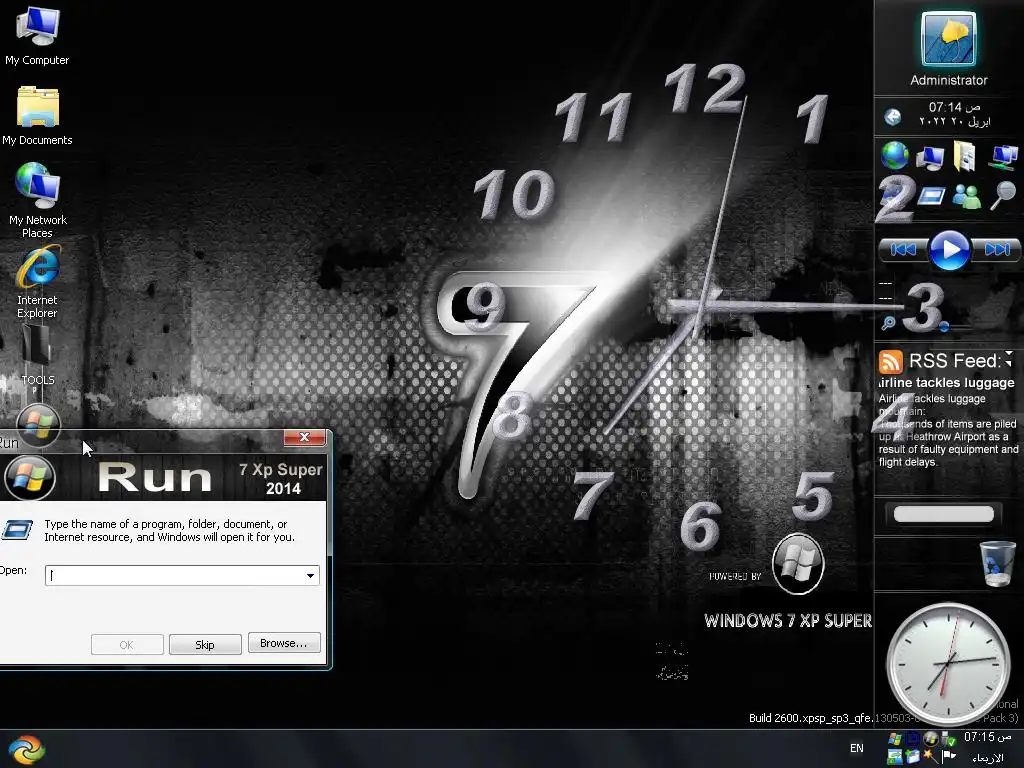
Task: Click the magic wand tray icon
Action: [x=932, y=756]
